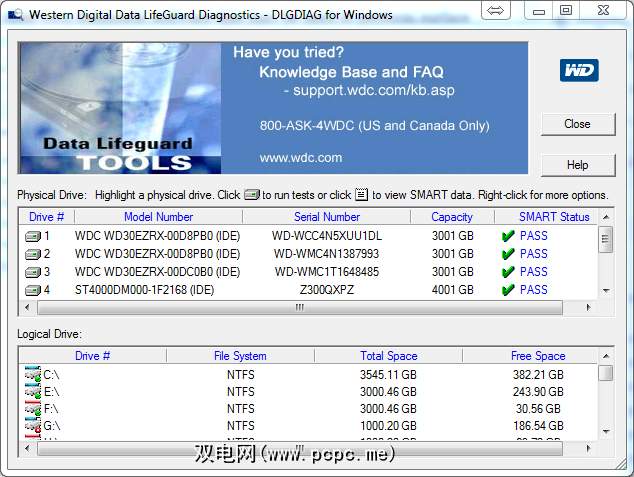Click total space 1000.20 GB
This screenshot has width=634, height=477.
pyautogui.click(x=388, y=426)
